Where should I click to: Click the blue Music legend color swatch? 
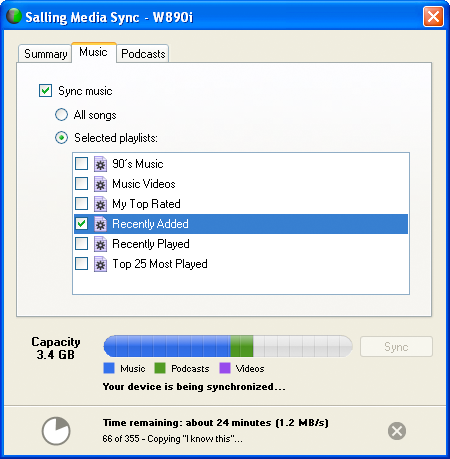pos(109,368)
